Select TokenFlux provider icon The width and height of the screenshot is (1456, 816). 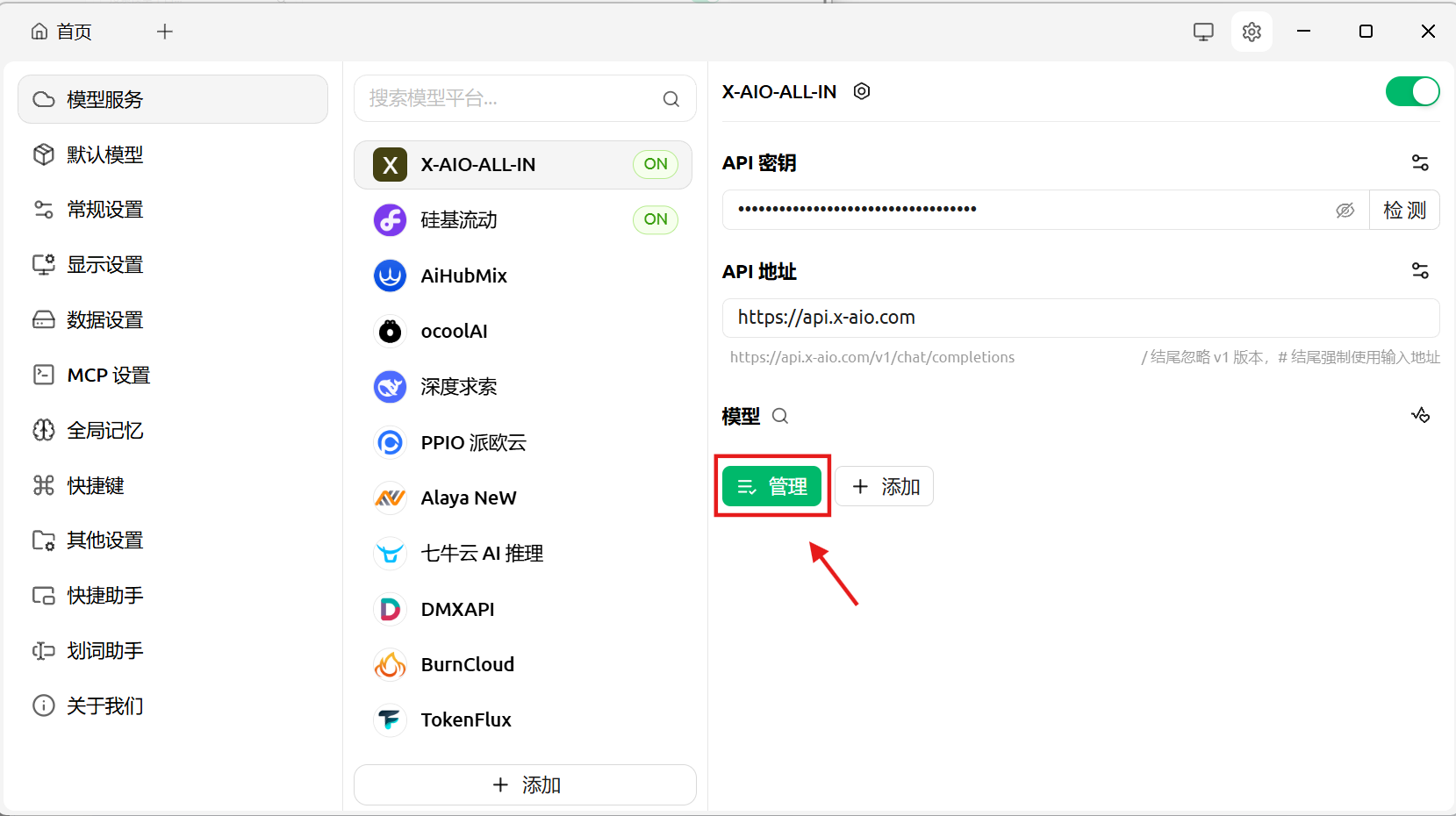coord(390,719)
